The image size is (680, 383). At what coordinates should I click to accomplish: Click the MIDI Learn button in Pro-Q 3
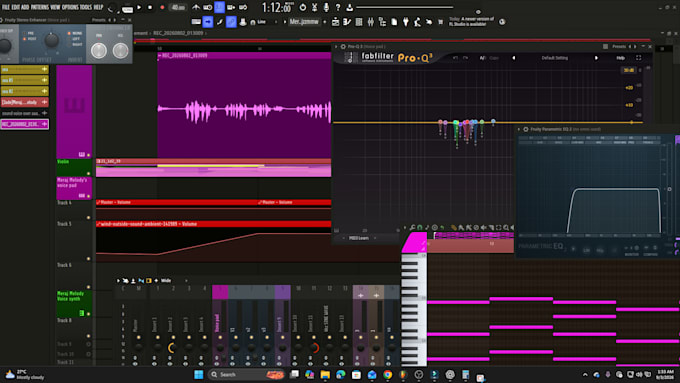pyautogui.click(x=359, y=238)
